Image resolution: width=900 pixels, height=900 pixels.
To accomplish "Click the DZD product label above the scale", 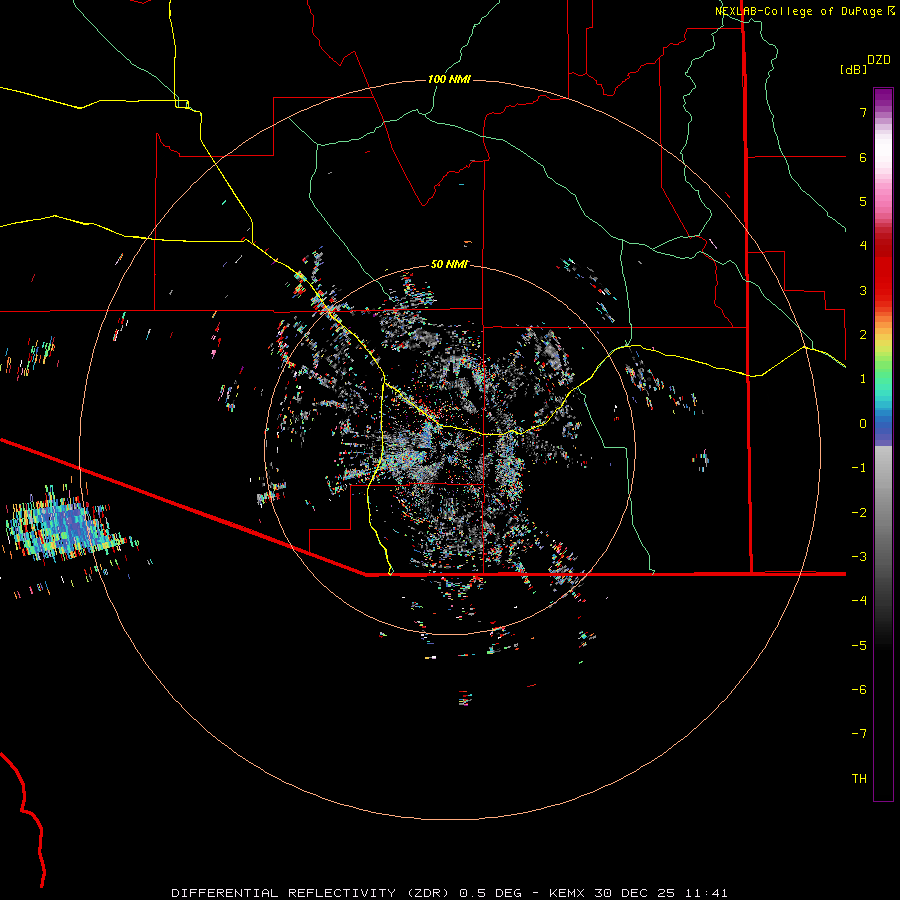I will point(879,60).
